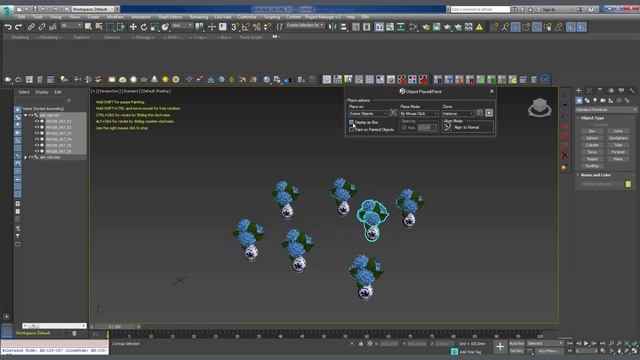Click the Mirror tool icon
The image size is (640, 360).
point(333,27)
